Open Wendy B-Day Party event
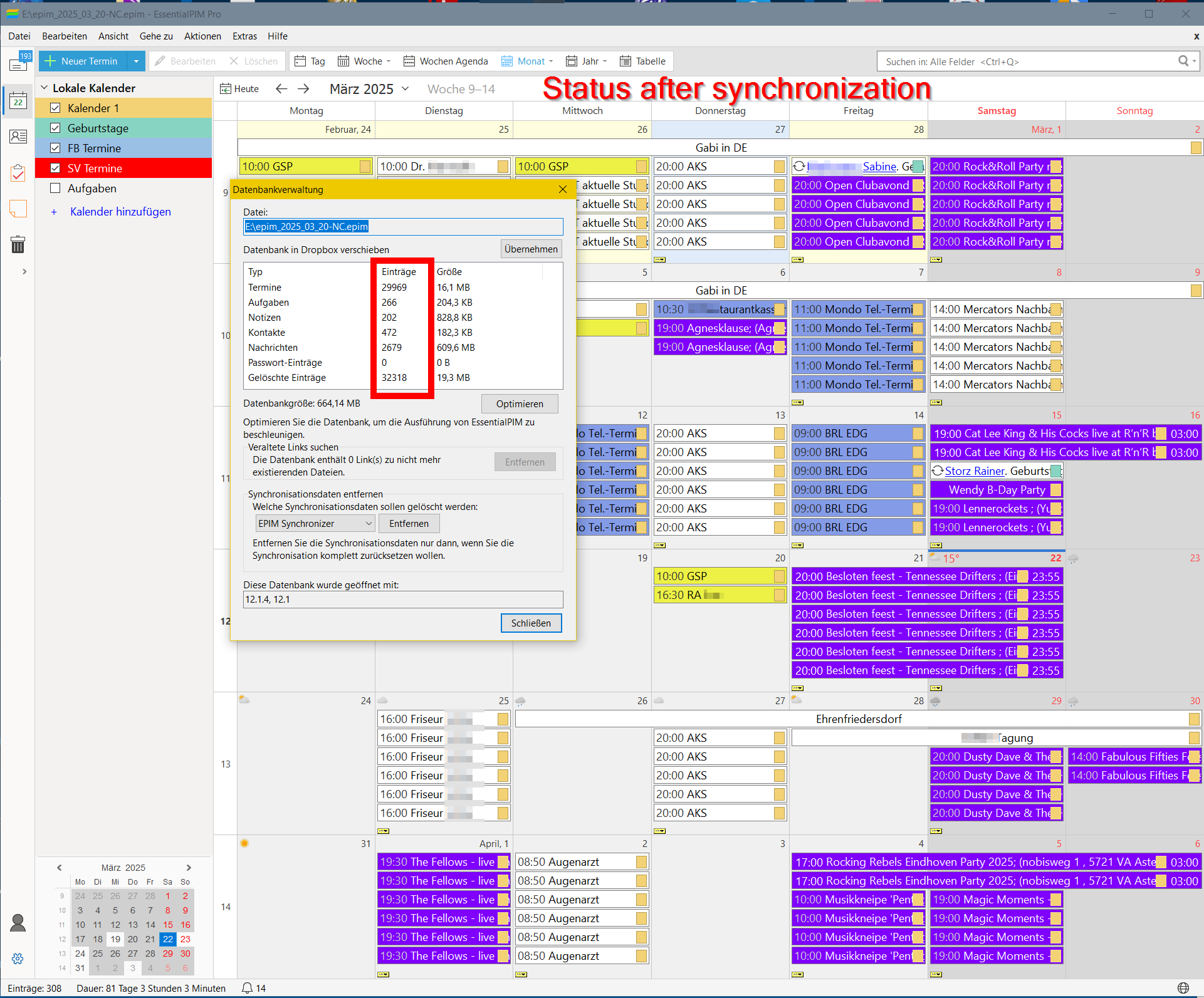The height and width of the screenshot is (998, 1204). [997, 490]
